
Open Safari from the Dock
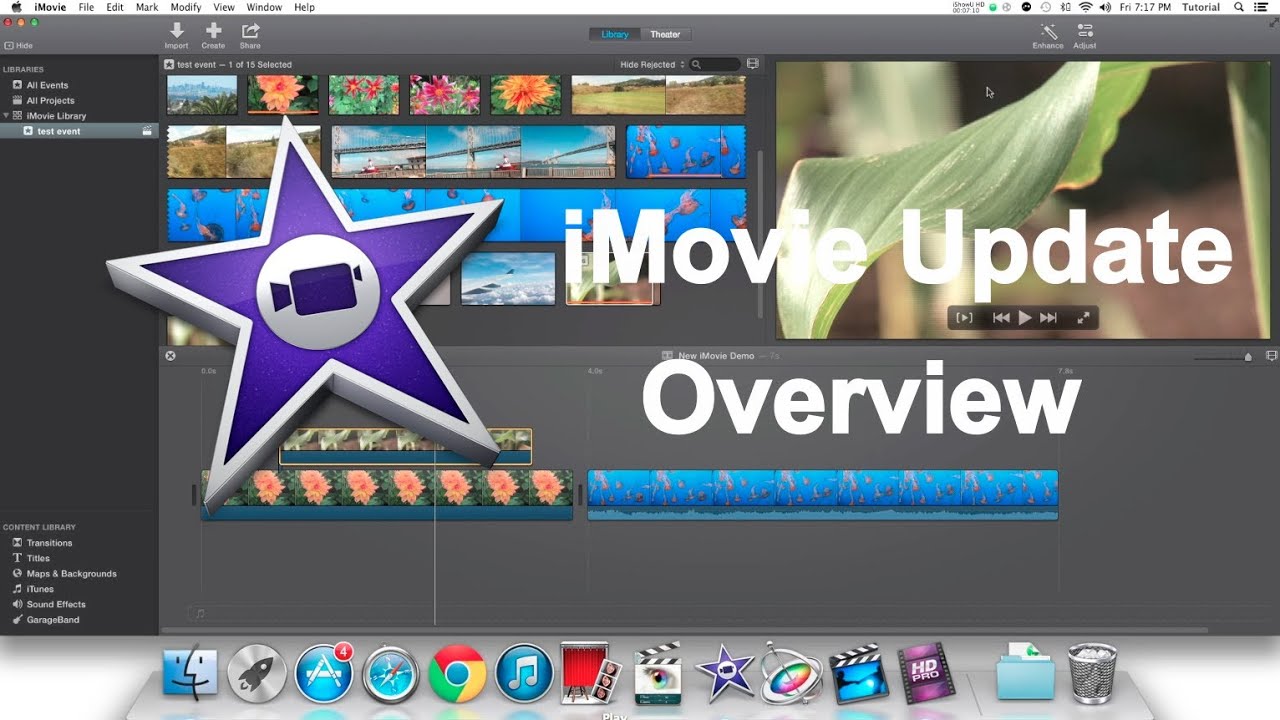390,672
